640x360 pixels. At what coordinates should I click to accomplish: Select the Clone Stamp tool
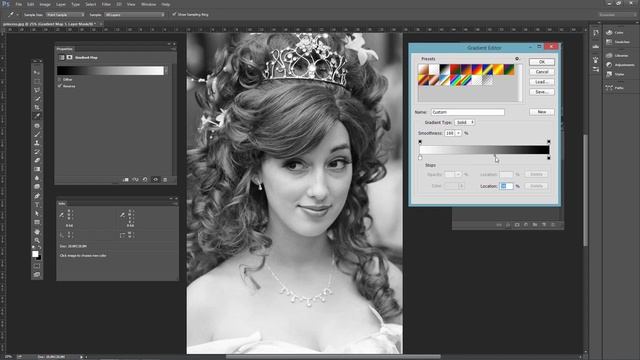pyautogui.click(x=37, y=143)
